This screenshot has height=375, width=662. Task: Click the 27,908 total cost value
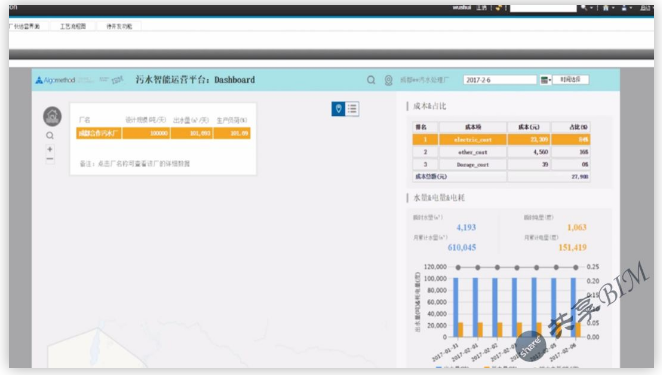[580, 177]
